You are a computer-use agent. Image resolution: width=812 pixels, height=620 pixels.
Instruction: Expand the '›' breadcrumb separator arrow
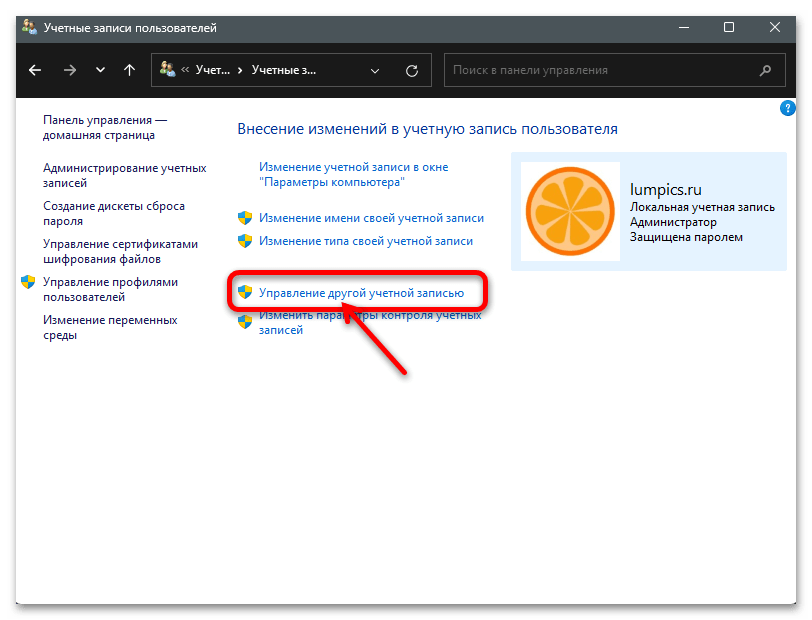click(240, 70)
